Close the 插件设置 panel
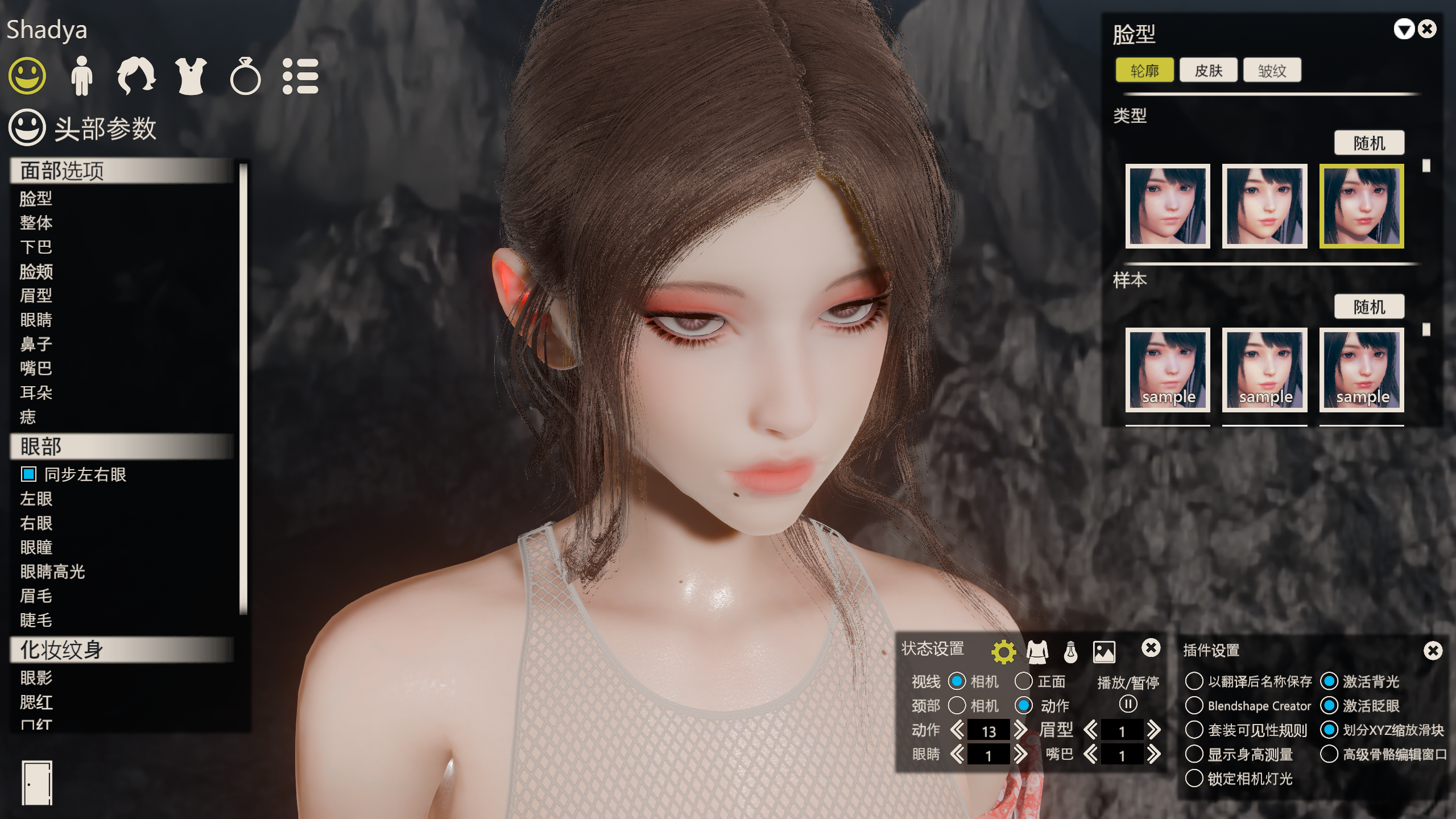1456x819 pixels. point(1433,651)
